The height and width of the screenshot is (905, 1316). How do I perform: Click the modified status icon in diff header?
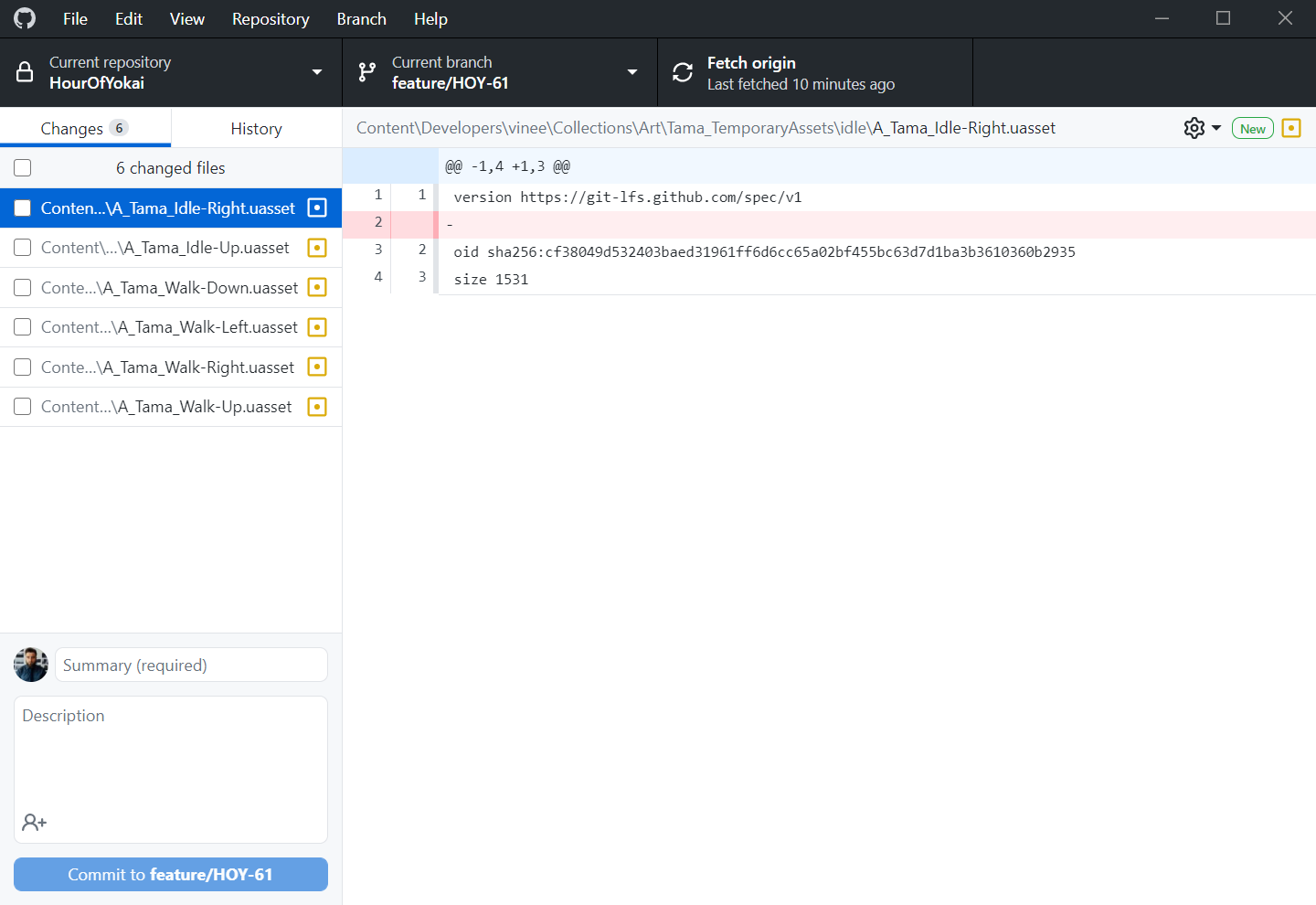tap(1291, 128)
